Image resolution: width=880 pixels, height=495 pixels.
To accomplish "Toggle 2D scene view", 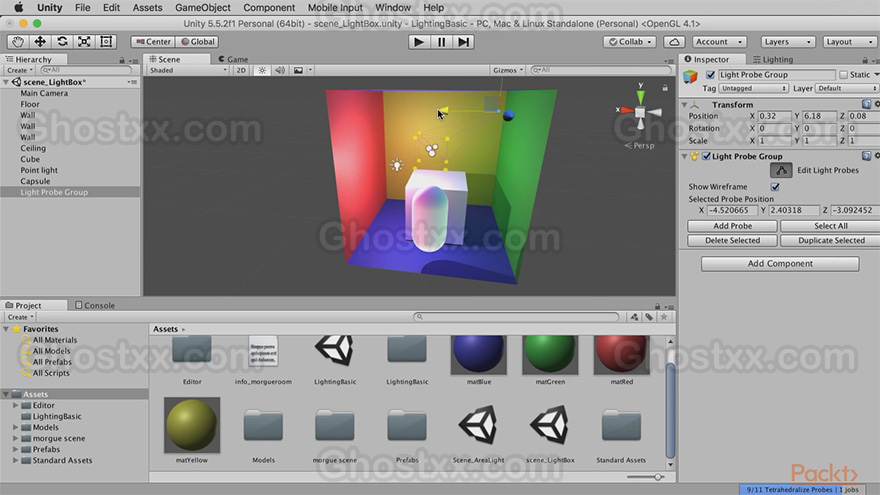I will (x=241, y=70).
